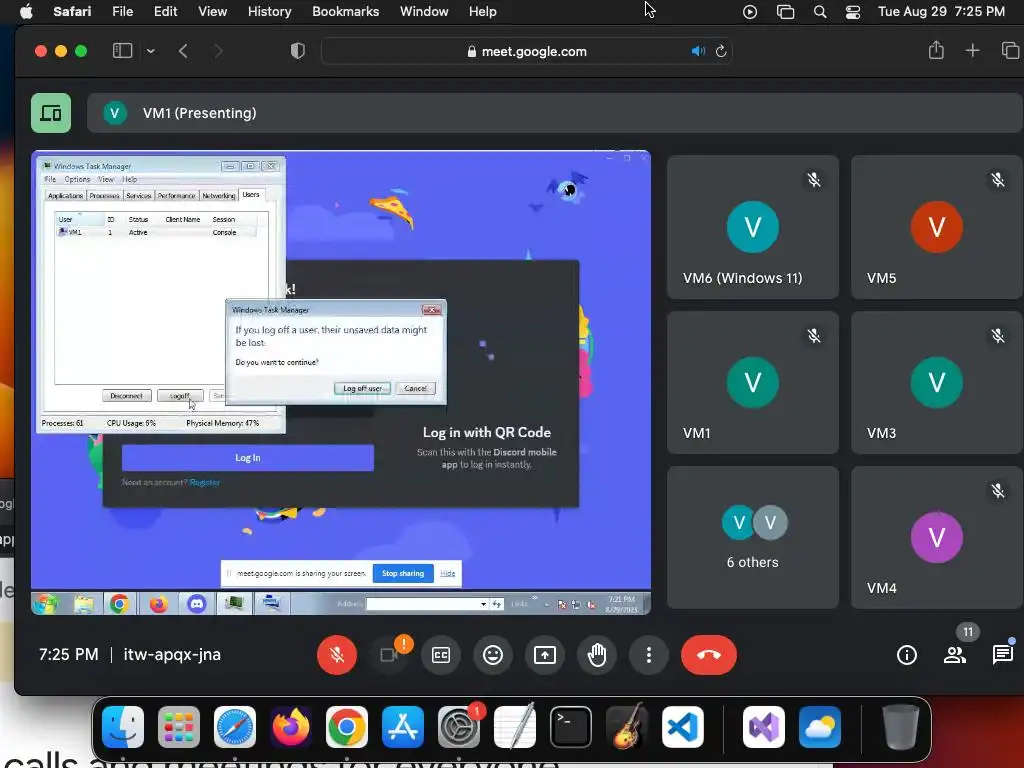Click Present now screen share button
This screenshot has height=768, width=1024.
pos(545,654)
